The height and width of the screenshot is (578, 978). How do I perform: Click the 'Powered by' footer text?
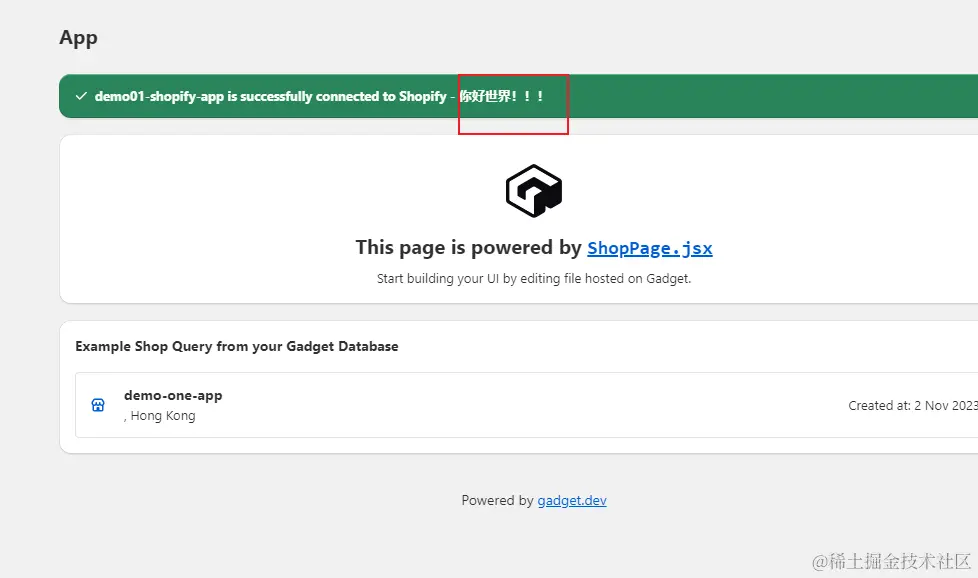coord(497,500)
